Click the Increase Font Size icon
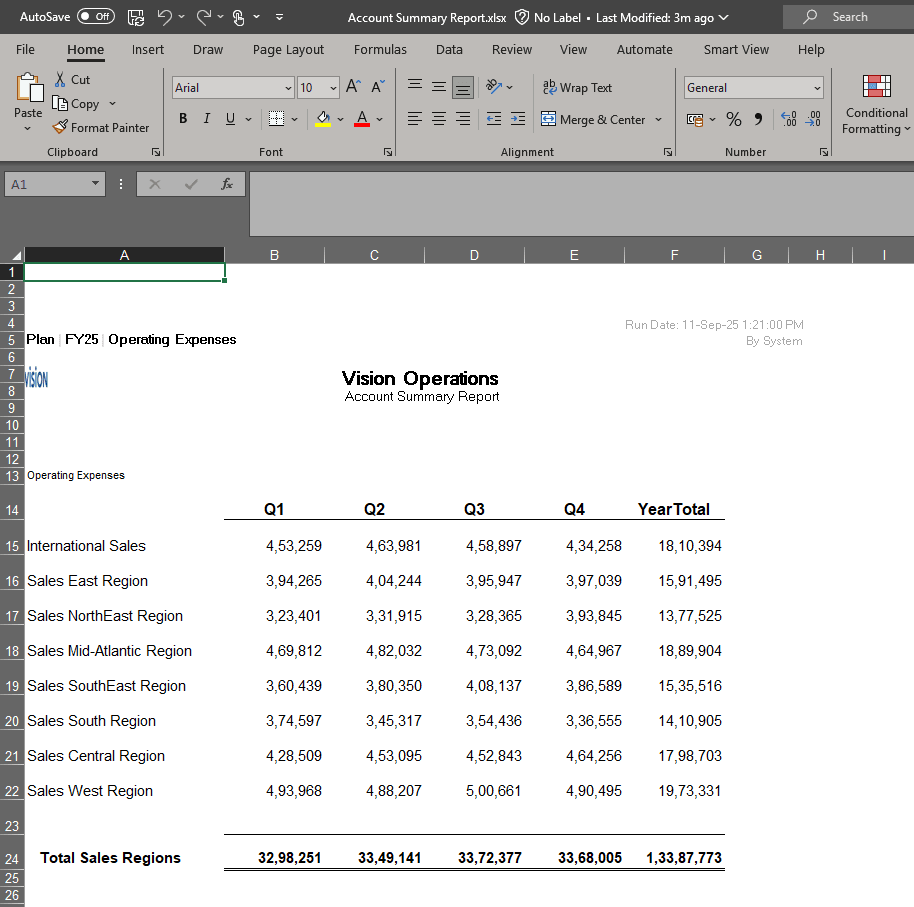This screenshot has height=907, width=914. tap(353, 88)
